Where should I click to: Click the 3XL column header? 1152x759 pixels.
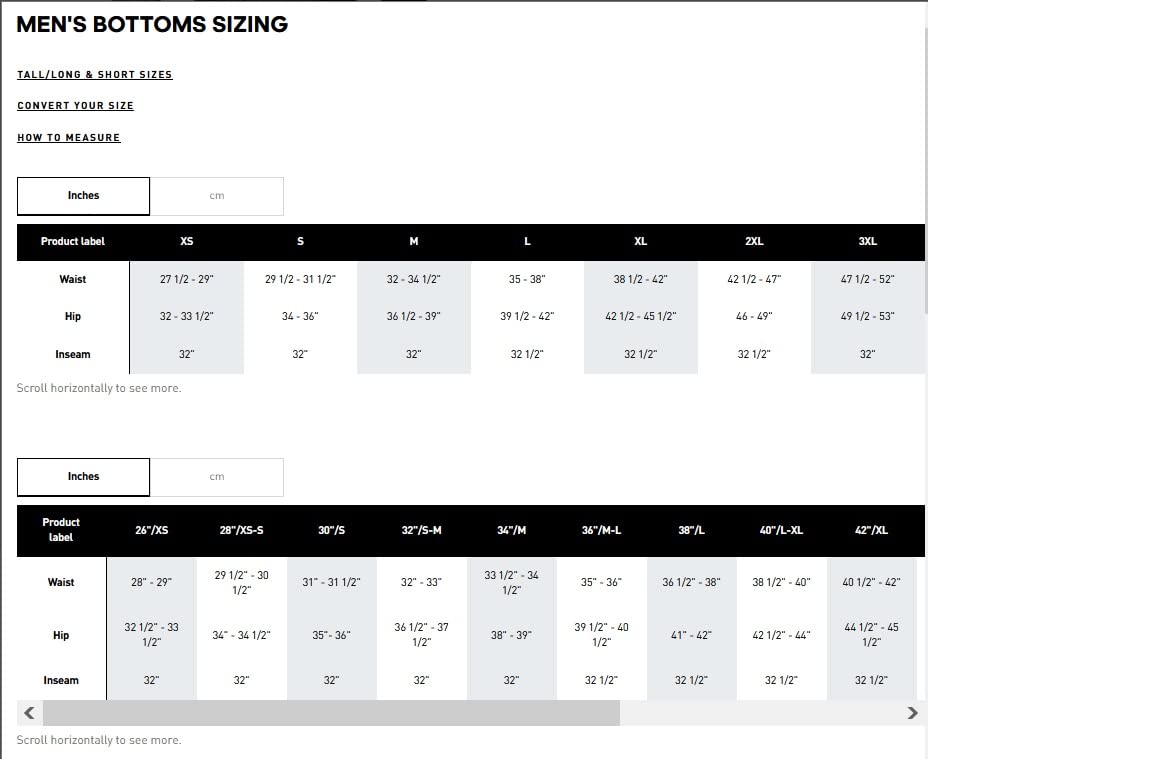868,242
